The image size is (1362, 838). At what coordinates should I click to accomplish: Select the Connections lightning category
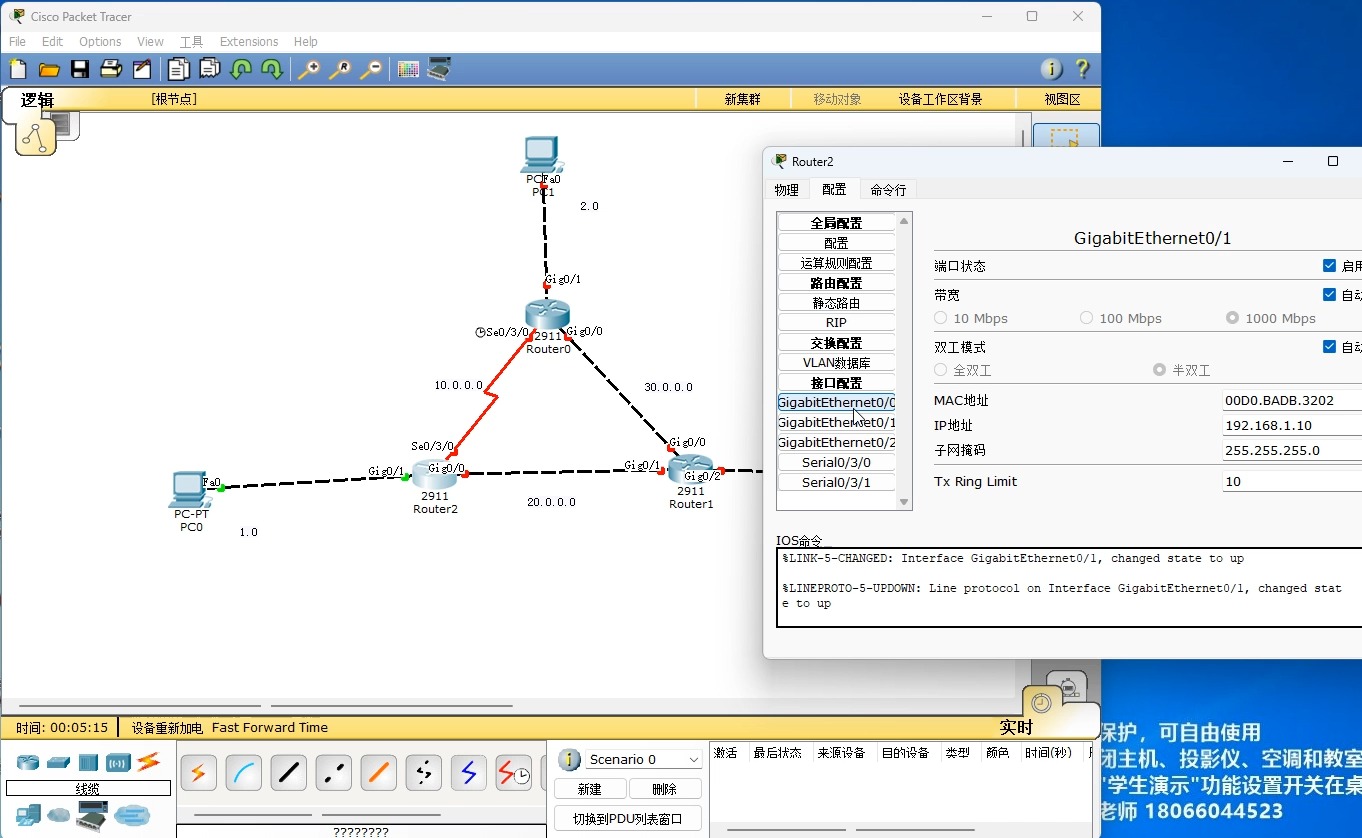[x=148, y=762]
